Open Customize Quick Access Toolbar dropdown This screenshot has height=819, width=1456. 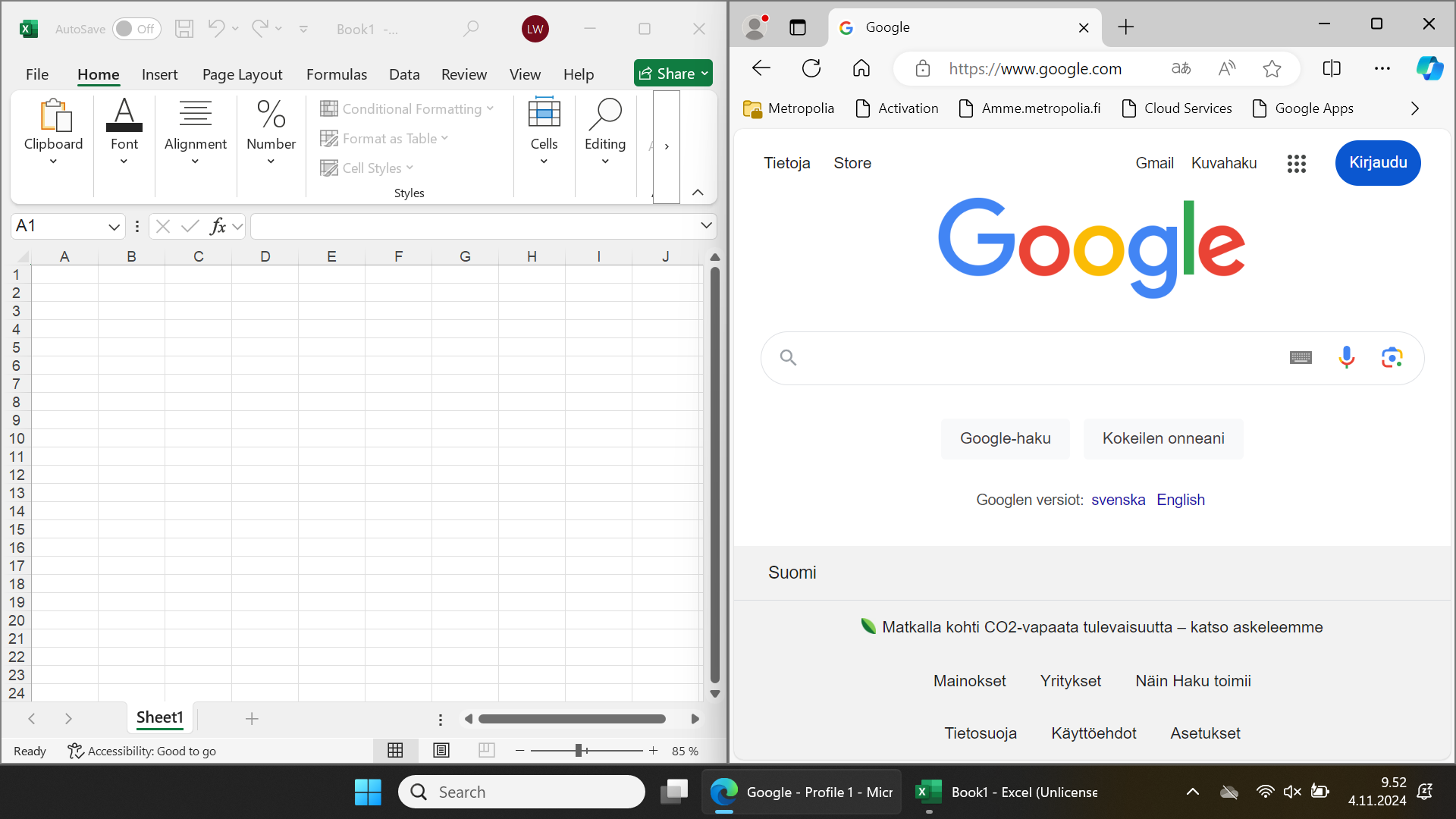click(303, 29)
